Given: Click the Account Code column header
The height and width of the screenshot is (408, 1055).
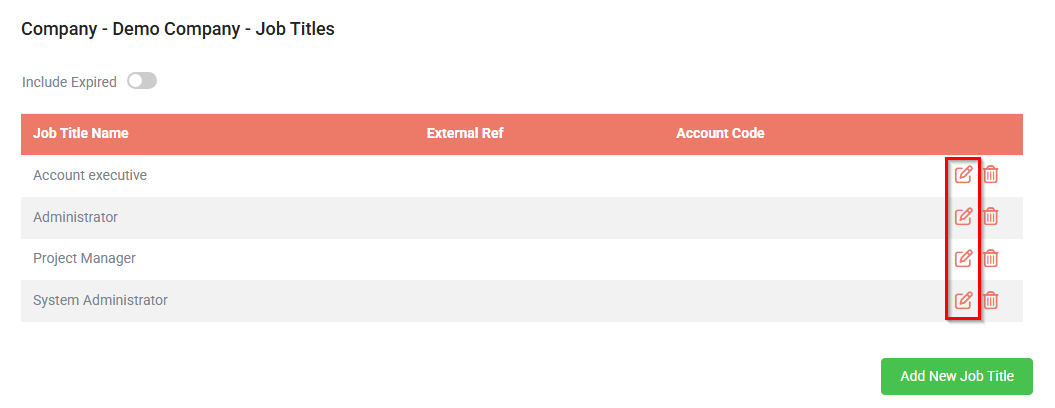Looking at the screenshot, I should coord(720,133).
